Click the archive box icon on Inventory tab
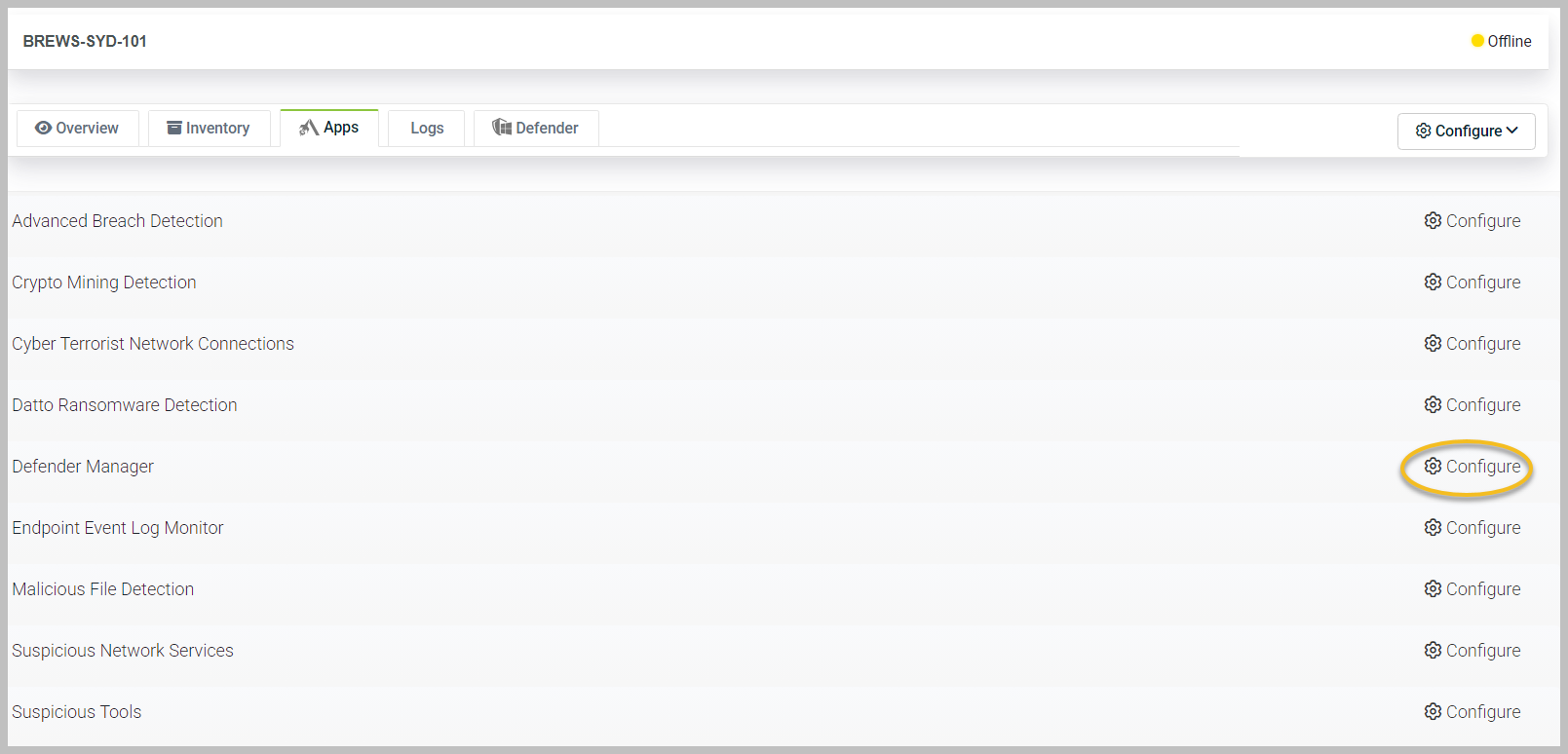1568x754 pixels. [x=174, y=129]
